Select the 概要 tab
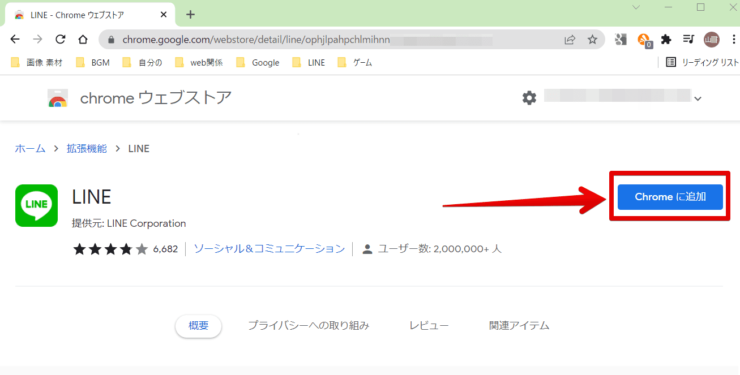The height and width of the screenshot is (375, 740). 198,325
